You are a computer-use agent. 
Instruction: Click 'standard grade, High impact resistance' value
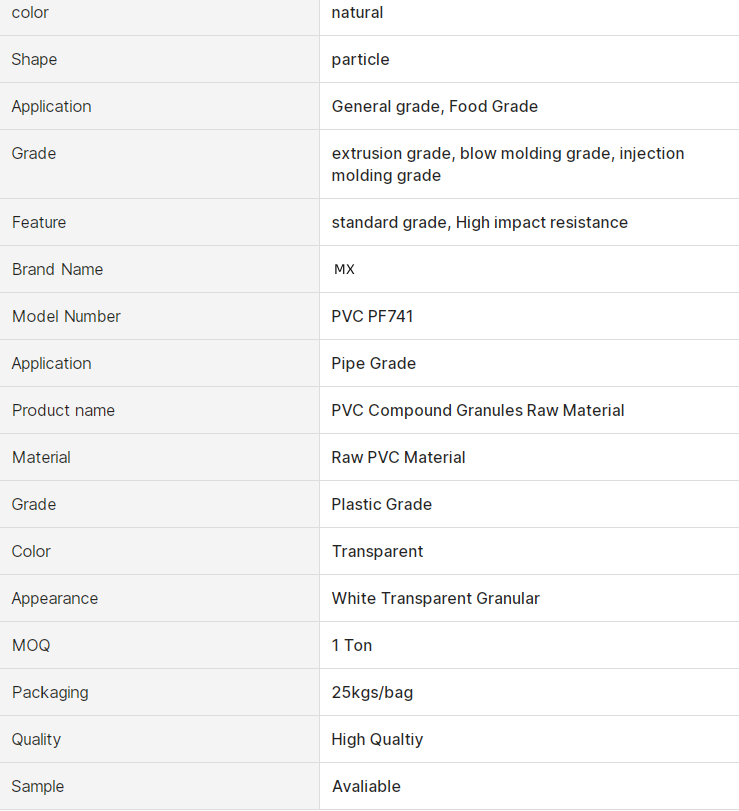coord(479,223)
